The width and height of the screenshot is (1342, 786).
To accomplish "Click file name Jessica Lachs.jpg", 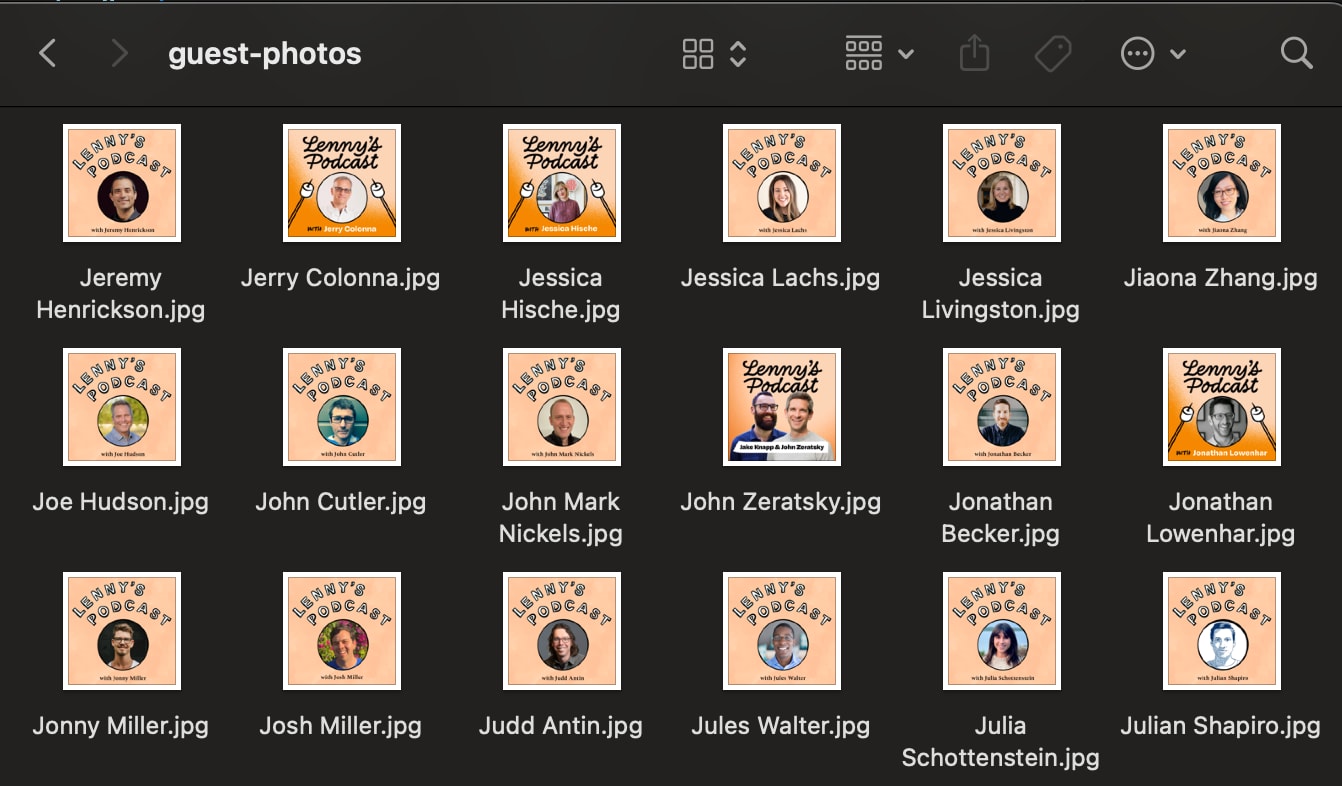I will (x=781, y=278).
